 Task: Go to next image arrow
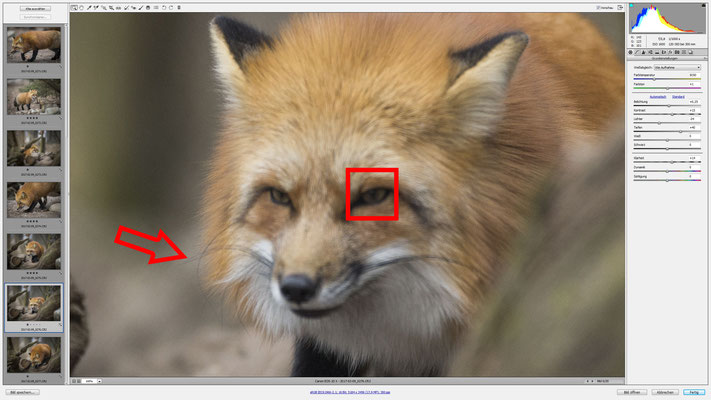pos(593,381)
